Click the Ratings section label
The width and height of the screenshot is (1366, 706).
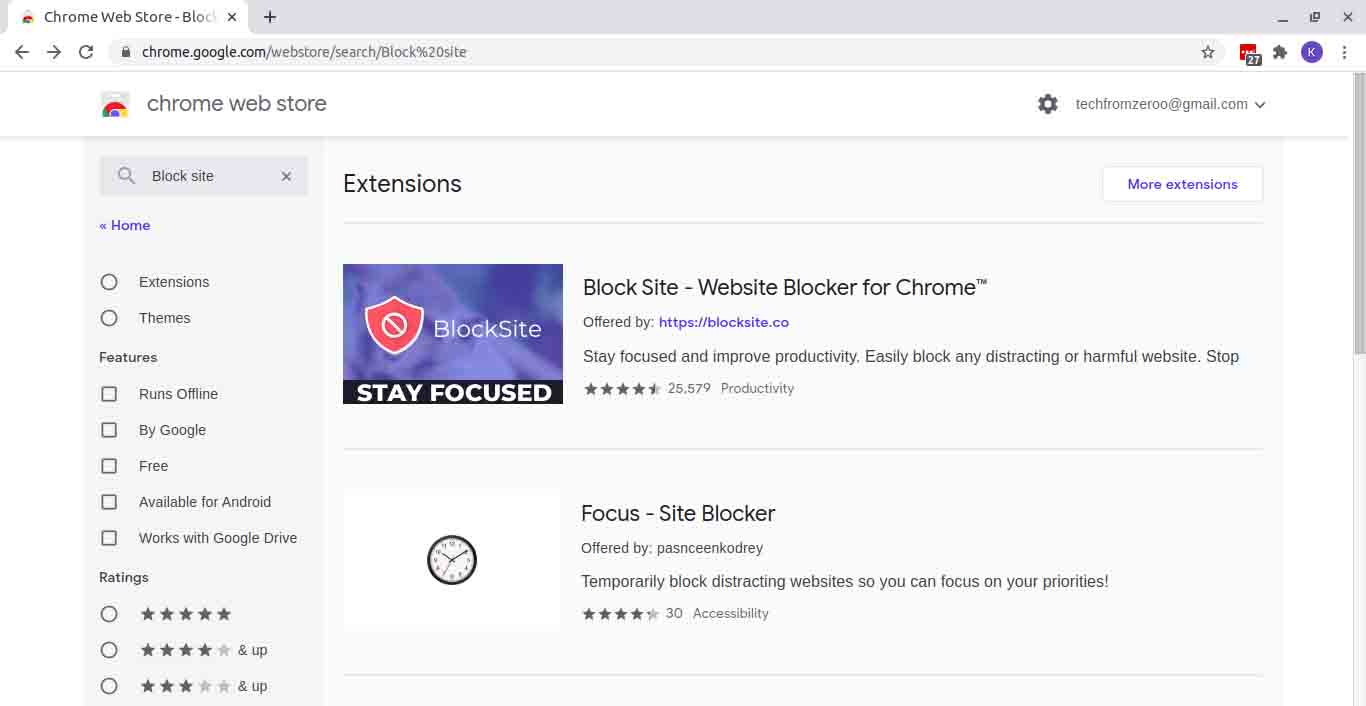click(124, 577)
